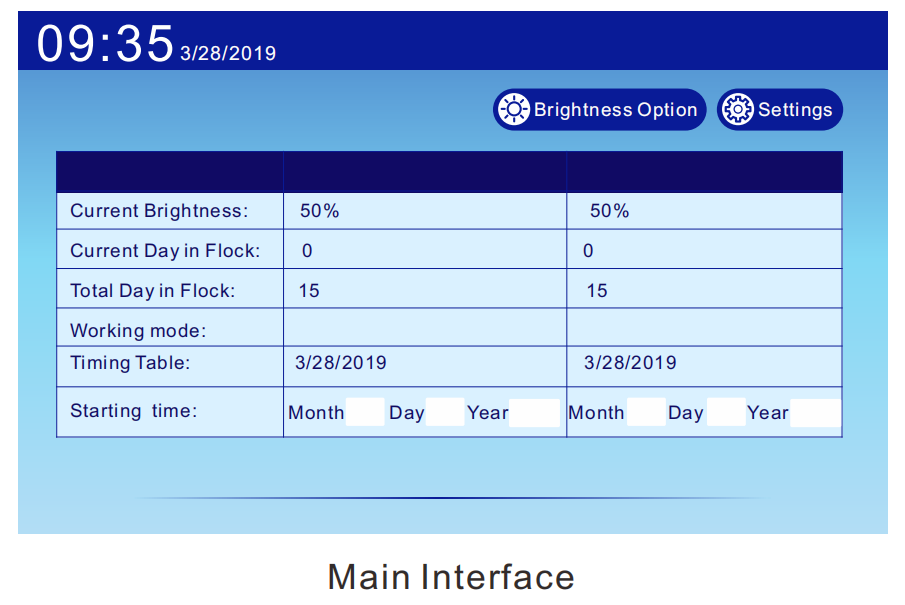Click first column Timing Table date 3/28/2019

click(341, 363)
